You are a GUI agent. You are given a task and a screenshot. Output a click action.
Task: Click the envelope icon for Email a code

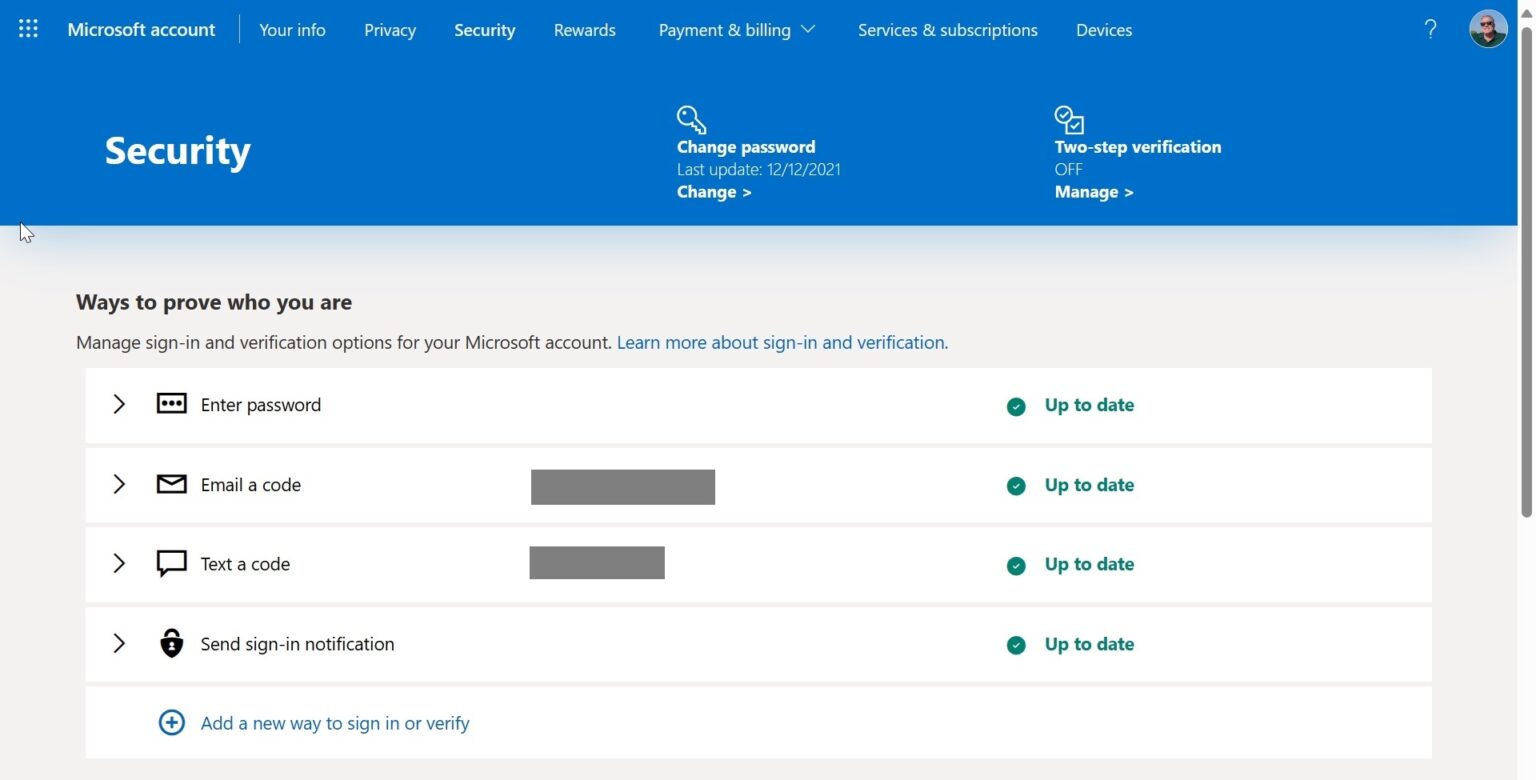[172, 484]
